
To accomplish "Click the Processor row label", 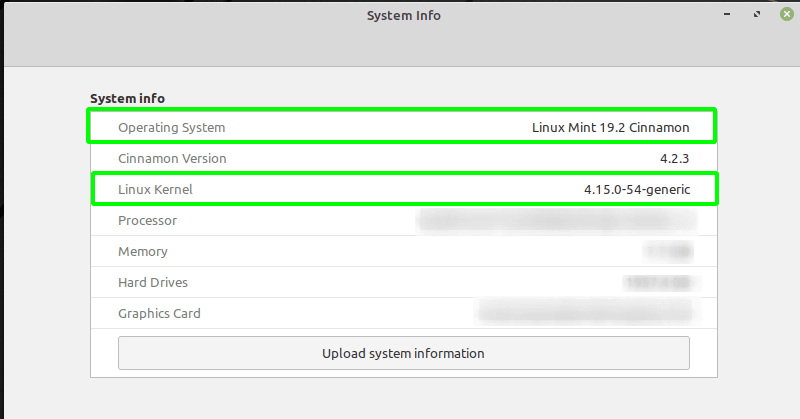I will click(147, 220).
